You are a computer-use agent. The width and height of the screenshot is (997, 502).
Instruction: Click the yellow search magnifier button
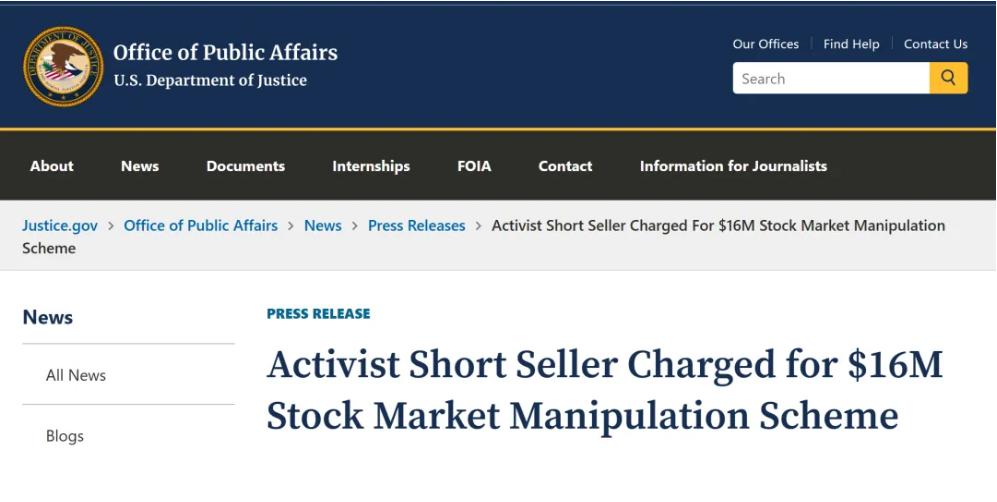point(948,78)
